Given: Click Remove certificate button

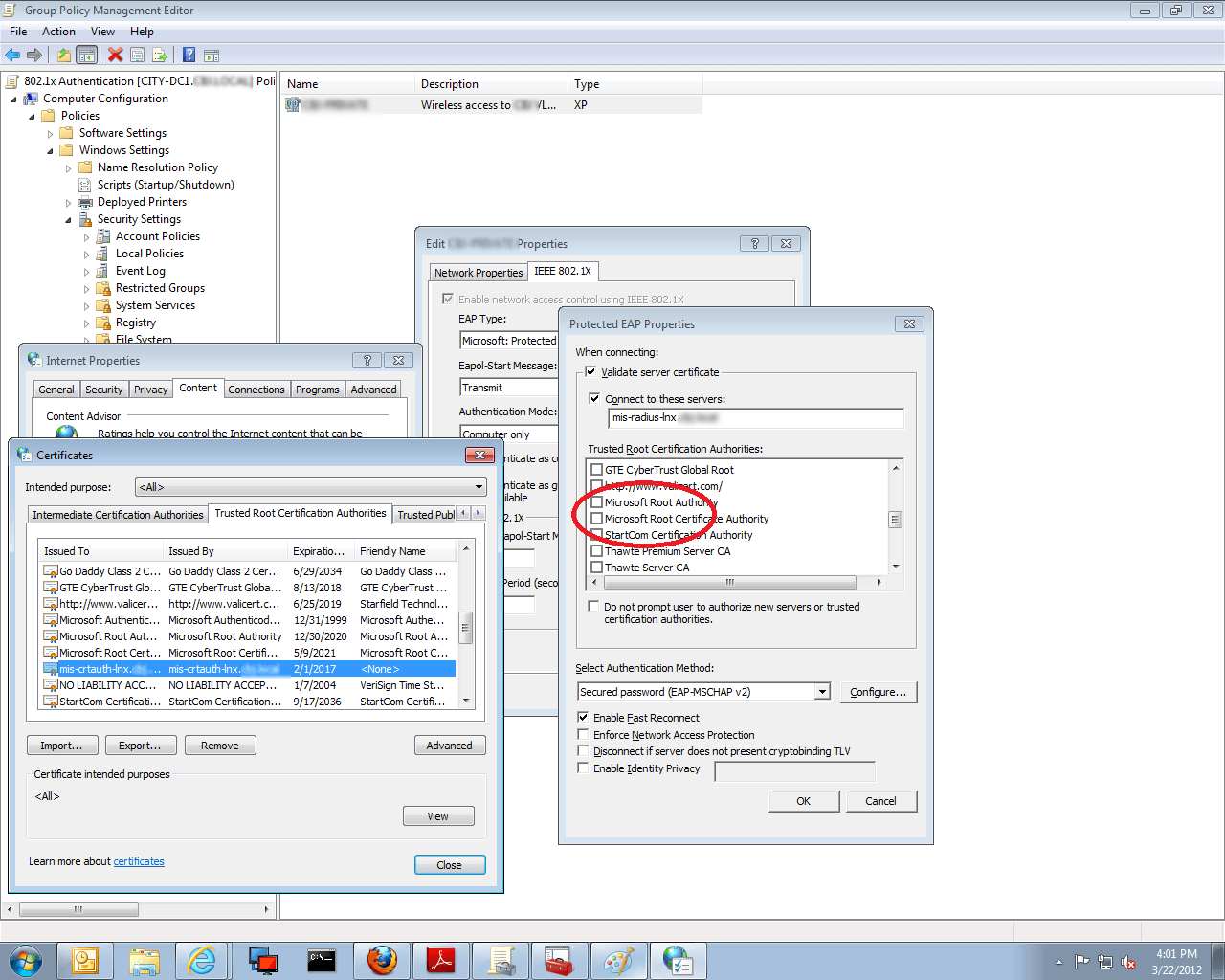Looking at the screenshot, I should [x=220, y=746].
